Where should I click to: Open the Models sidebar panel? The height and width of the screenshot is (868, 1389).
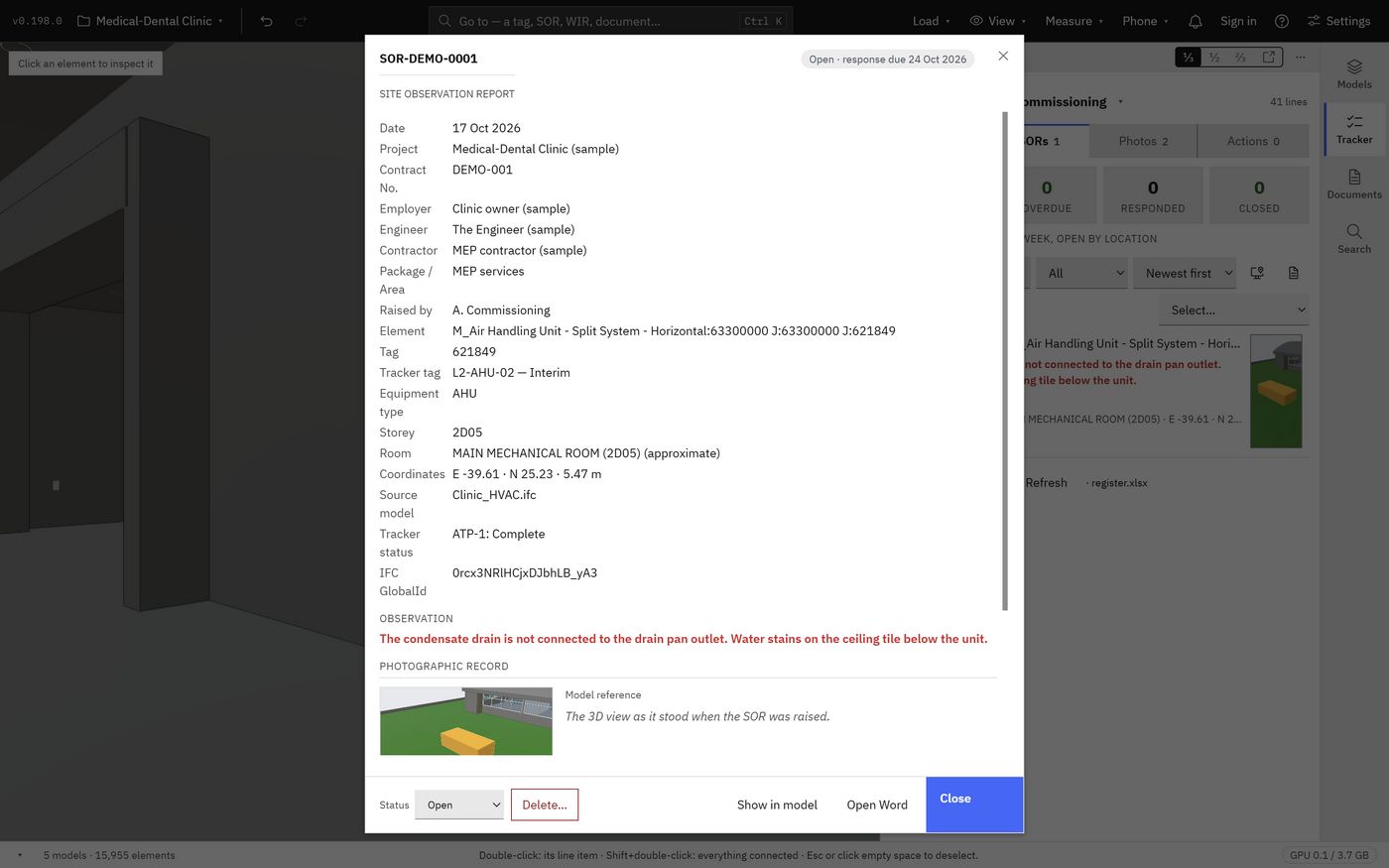(x=1354, y=73)
